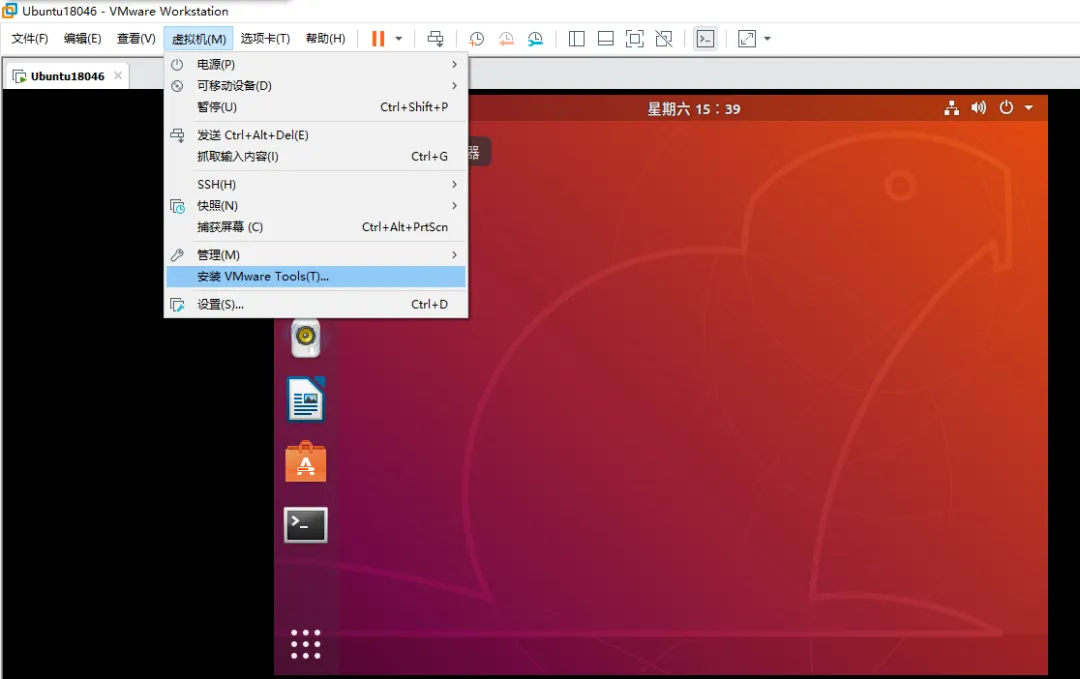Expand the stretch display dropdown arrow
The width and height of the screenshot is (1080, 679).
pyautogui.click(x=767, y=39)
